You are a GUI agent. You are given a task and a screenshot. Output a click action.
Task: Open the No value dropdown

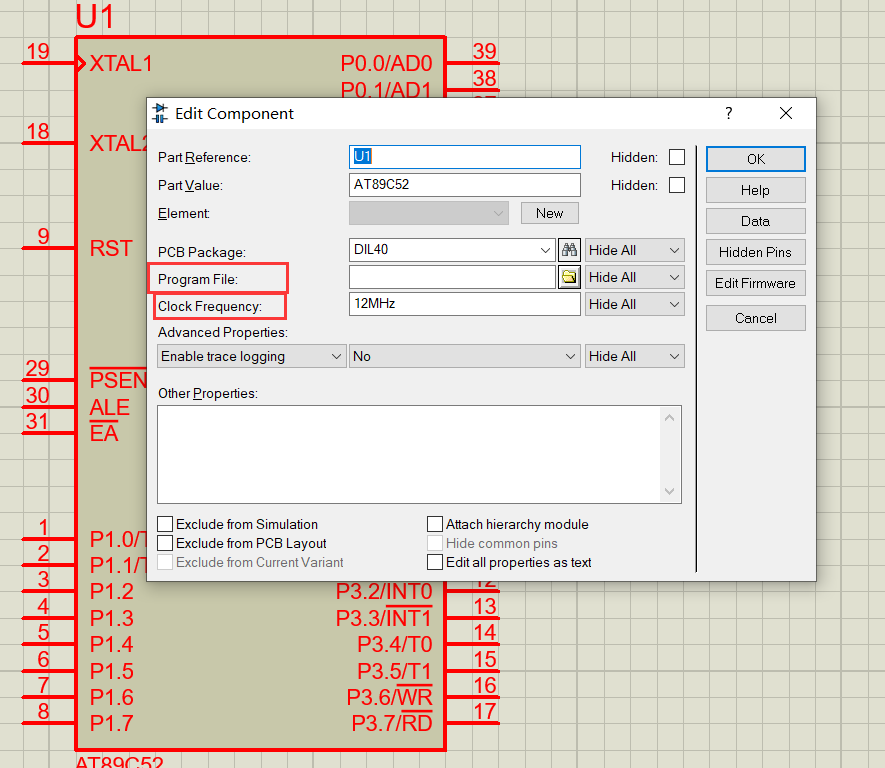pyautogui.click(x=465, y=356)
